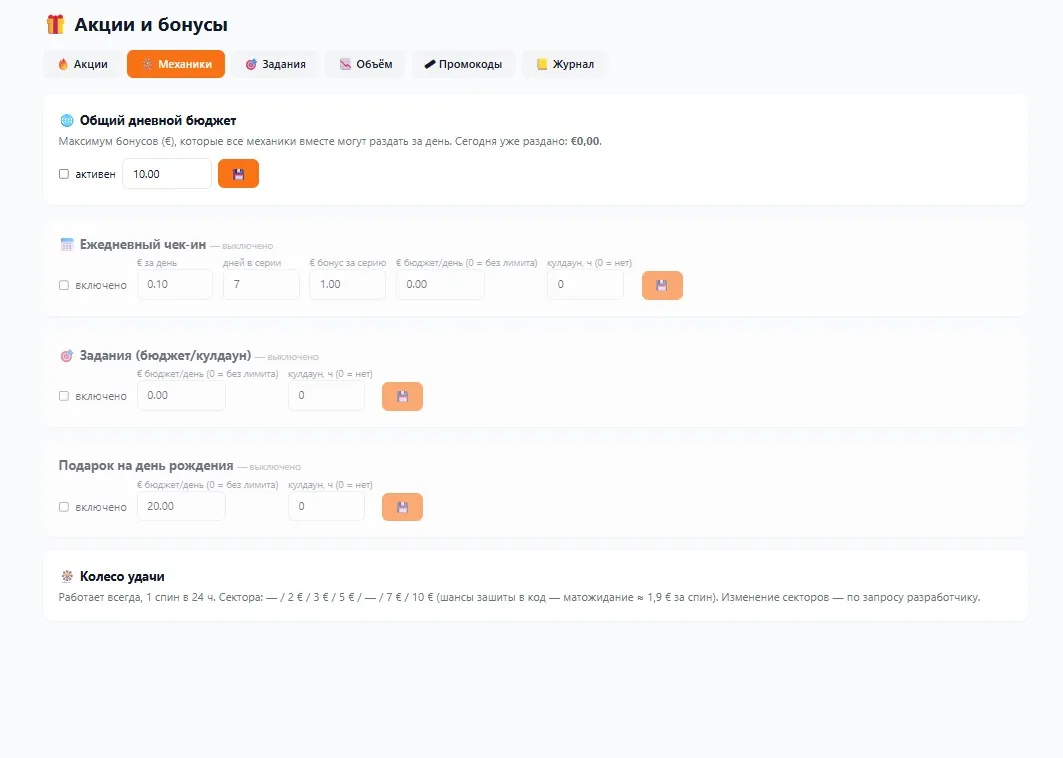
Task: Click the Колесо удачи sectors description text
Action: [x=519, y=597]
